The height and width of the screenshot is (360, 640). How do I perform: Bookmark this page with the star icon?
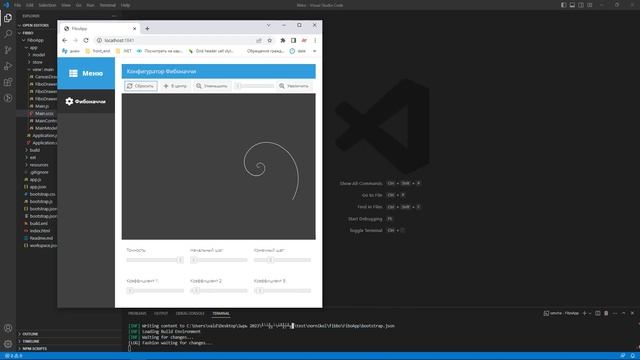point(269,40)
